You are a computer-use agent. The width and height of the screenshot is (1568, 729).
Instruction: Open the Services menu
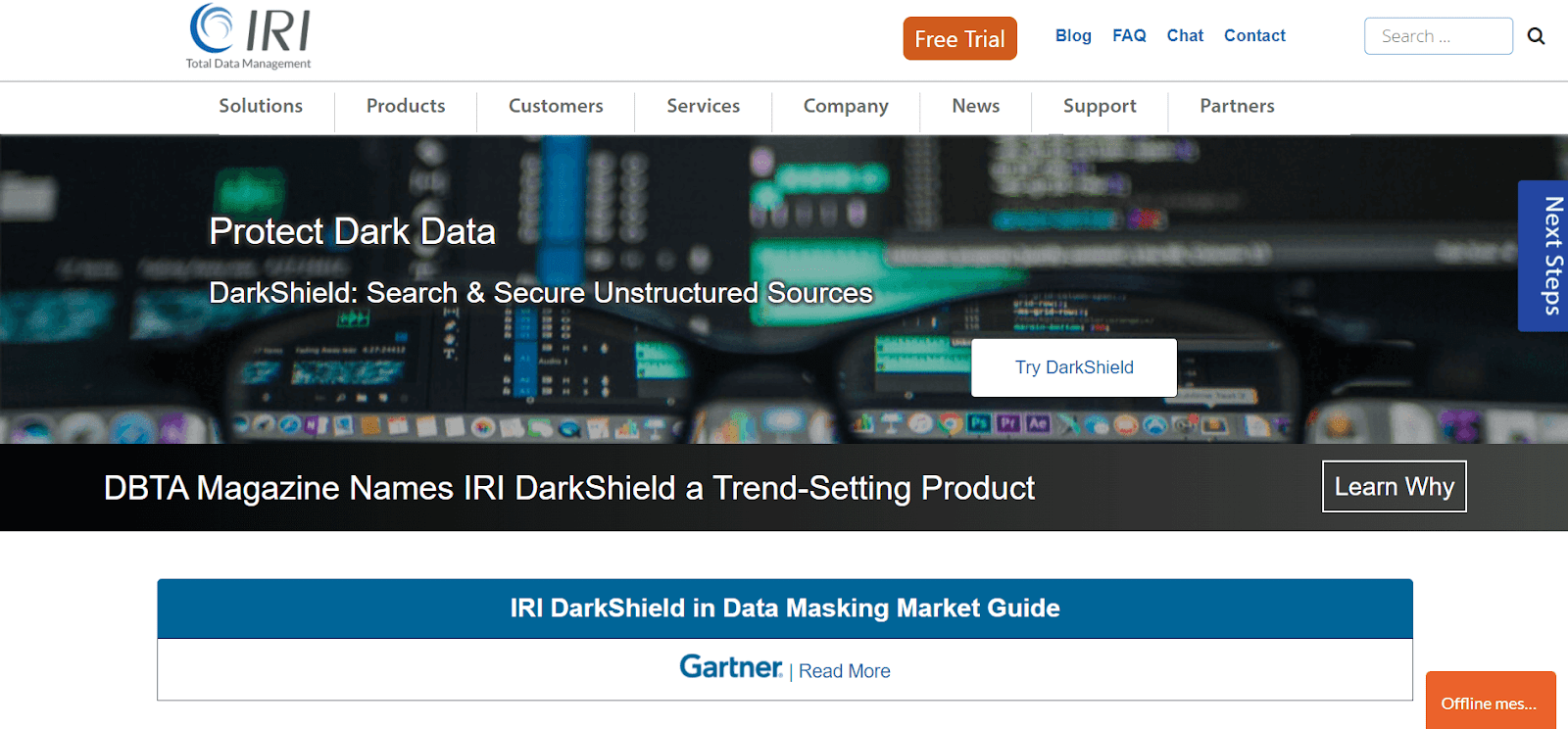[x=704, y=106]
